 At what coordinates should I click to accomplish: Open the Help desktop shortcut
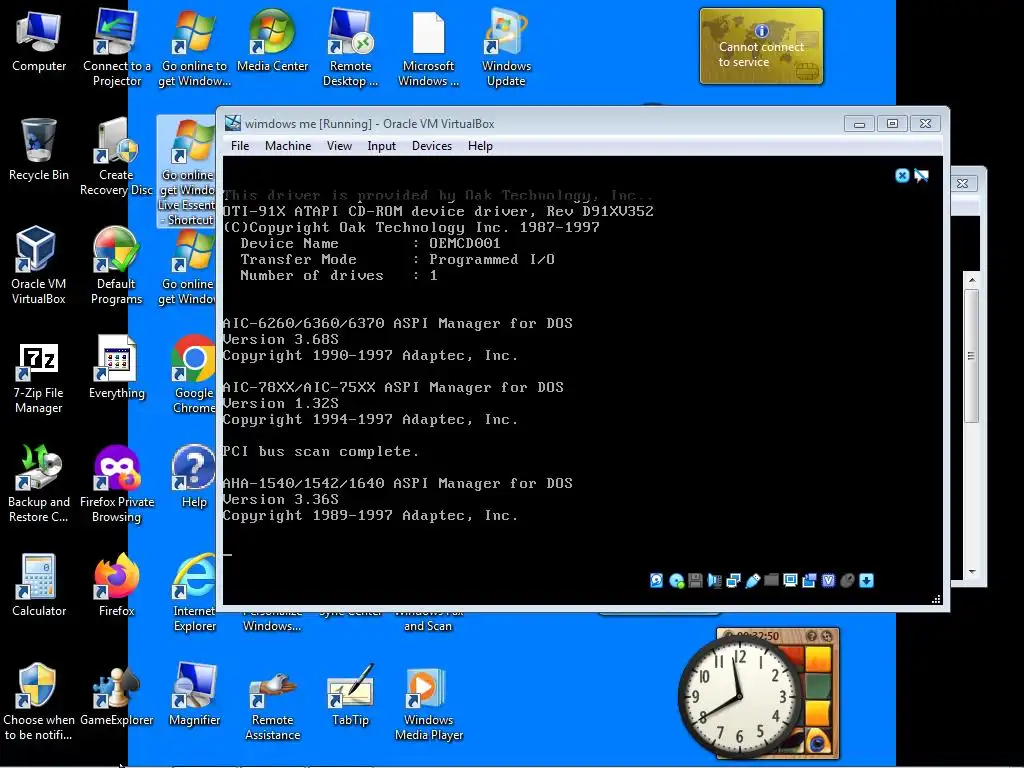click(194, 477)
